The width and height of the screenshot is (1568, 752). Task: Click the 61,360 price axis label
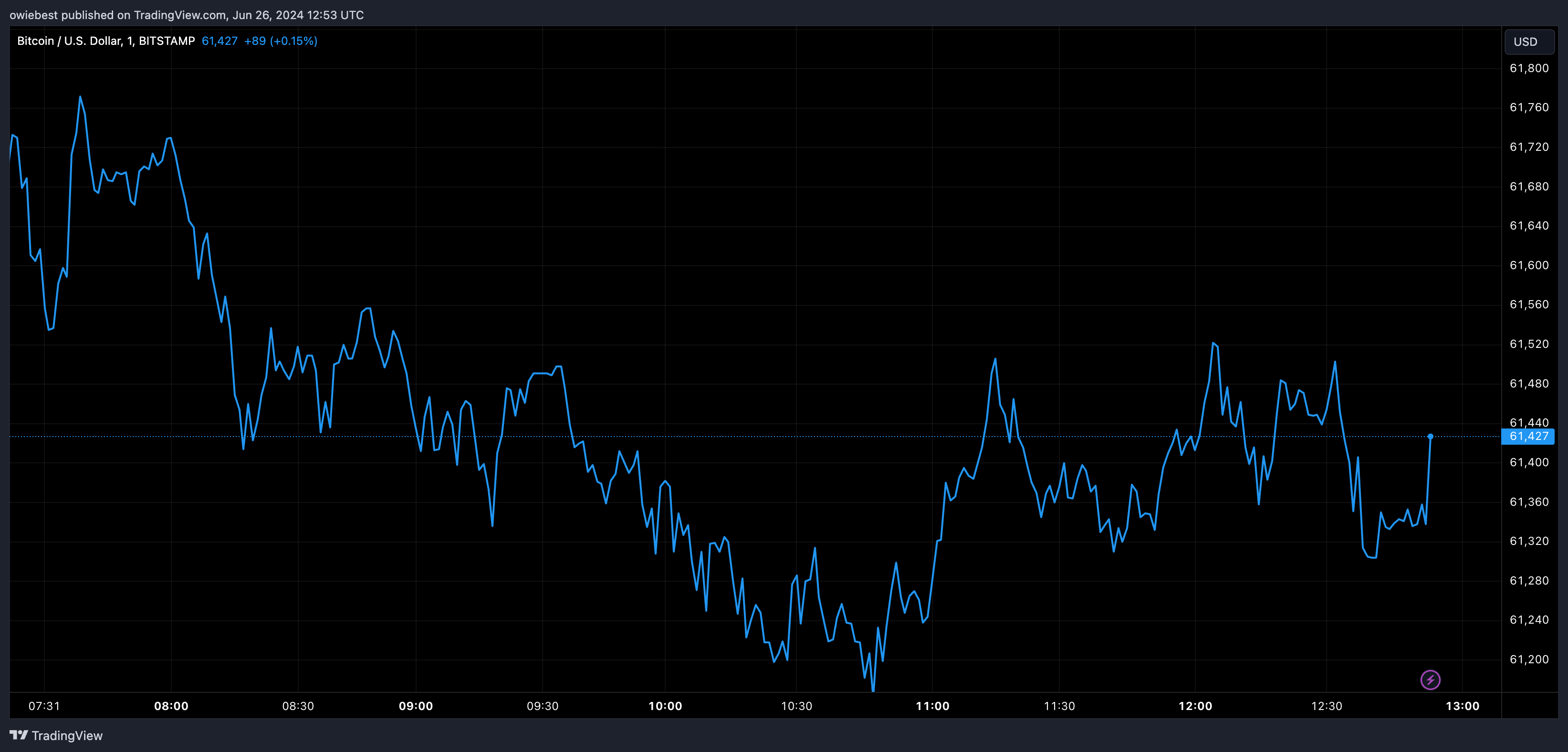(1529, 502)
